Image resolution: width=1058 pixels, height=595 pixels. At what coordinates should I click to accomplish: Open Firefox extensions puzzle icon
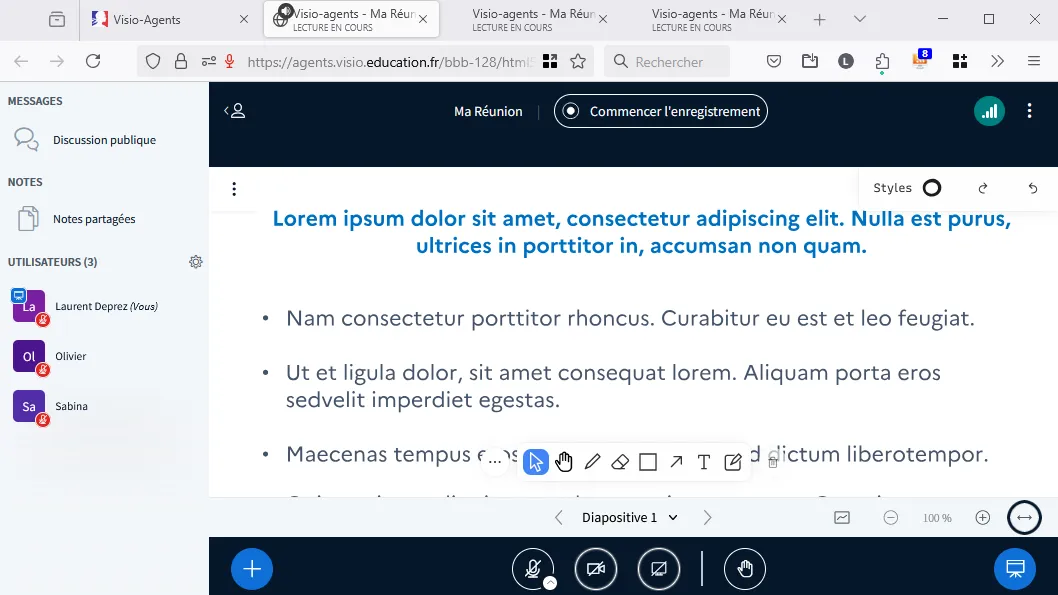point(883,61)
